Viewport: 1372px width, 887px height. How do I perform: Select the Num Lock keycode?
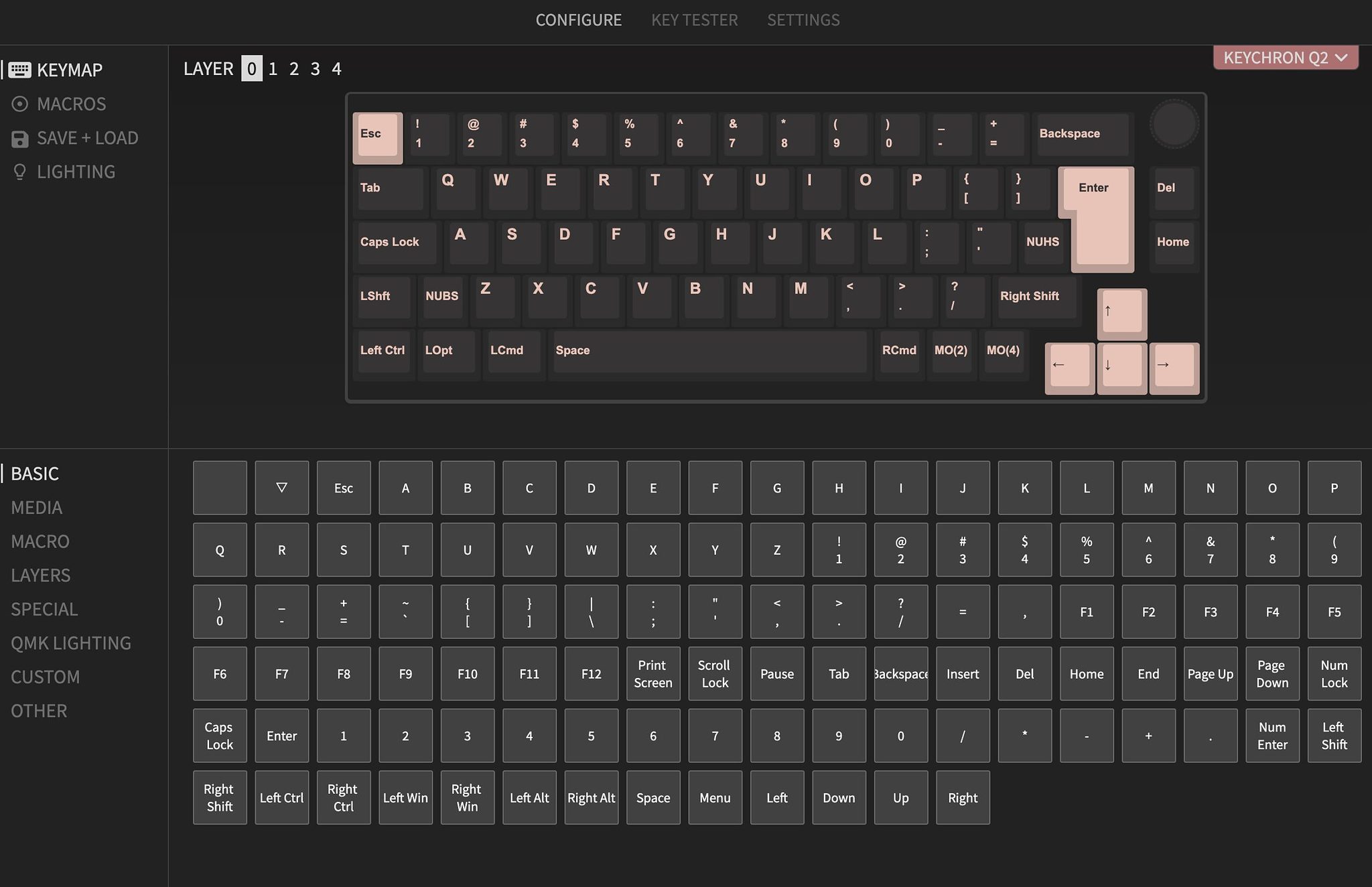[1334, 673]
